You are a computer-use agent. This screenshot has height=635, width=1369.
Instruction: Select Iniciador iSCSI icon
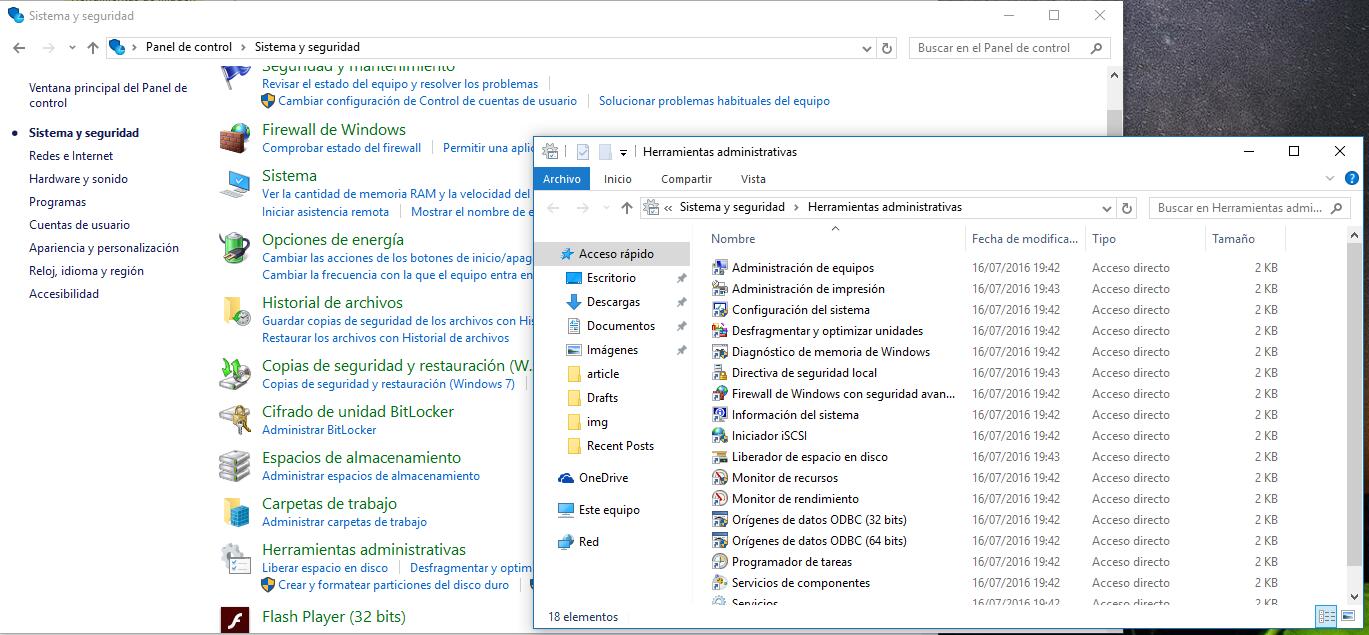point(719,435)
